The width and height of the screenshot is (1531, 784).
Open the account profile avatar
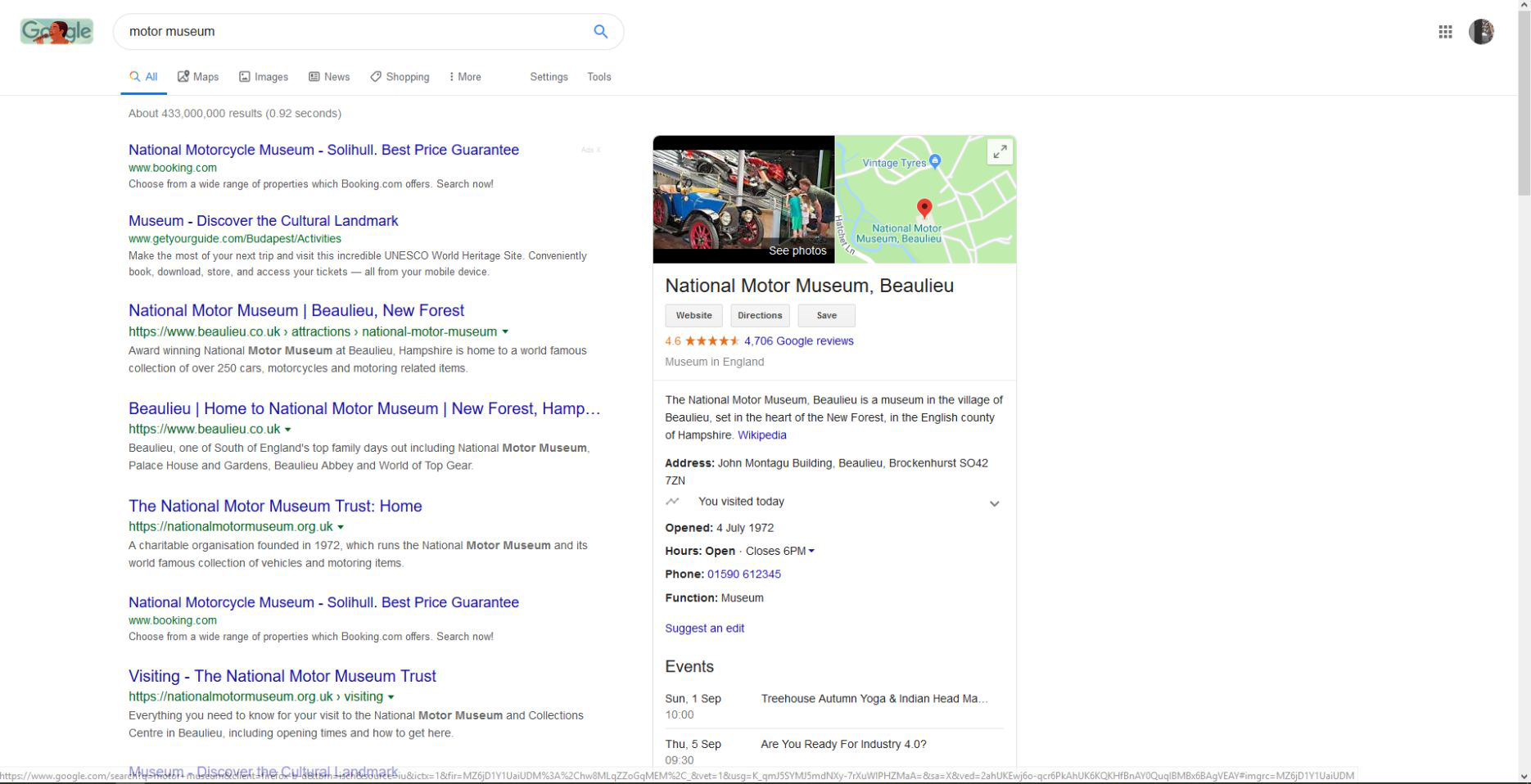point(1481,31)
